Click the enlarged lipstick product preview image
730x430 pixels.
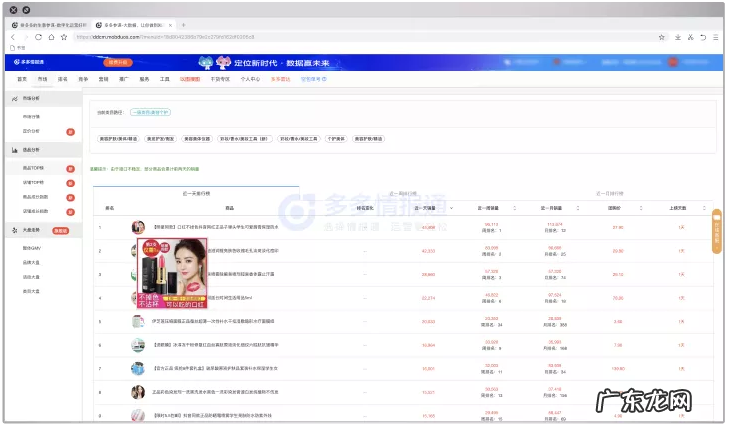coord(173,275)
